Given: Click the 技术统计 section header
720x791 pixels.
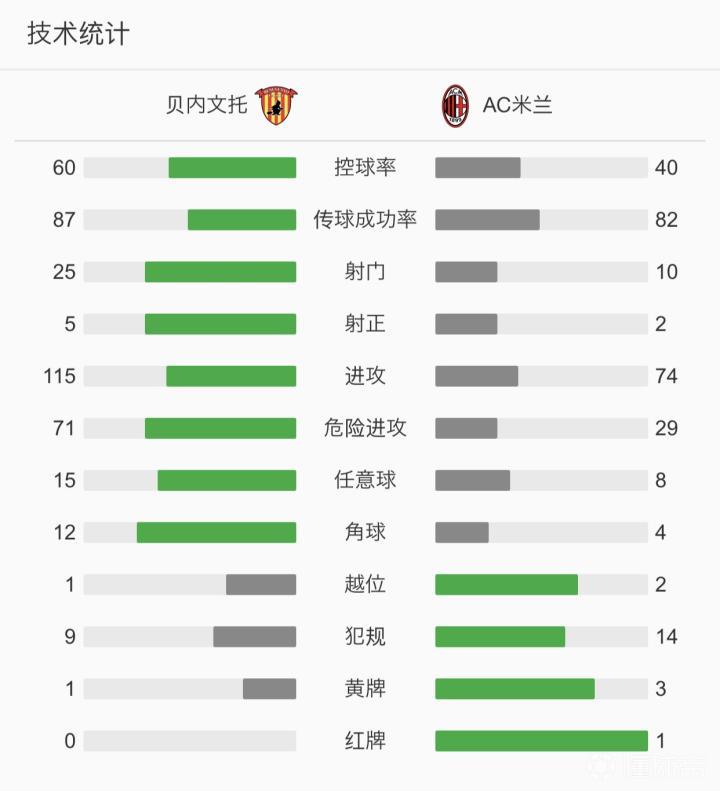Looking at the screenshot, I should (78, 34).
